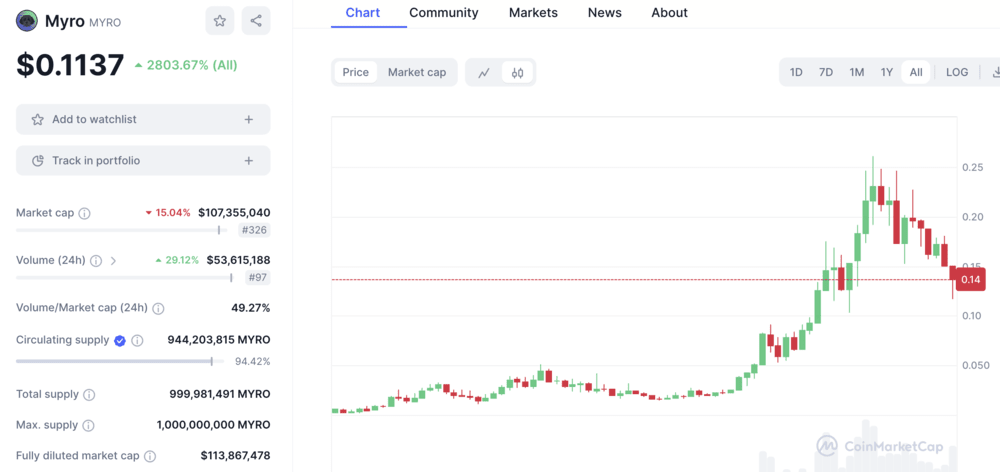Click the star favorite icon
1000x472 pixels.
tap(220, 21)
